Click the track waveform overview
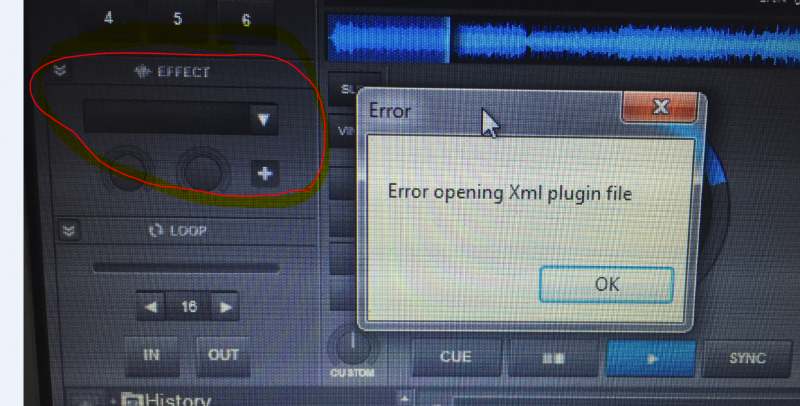The image size is (800, 406). click(563, 40)
